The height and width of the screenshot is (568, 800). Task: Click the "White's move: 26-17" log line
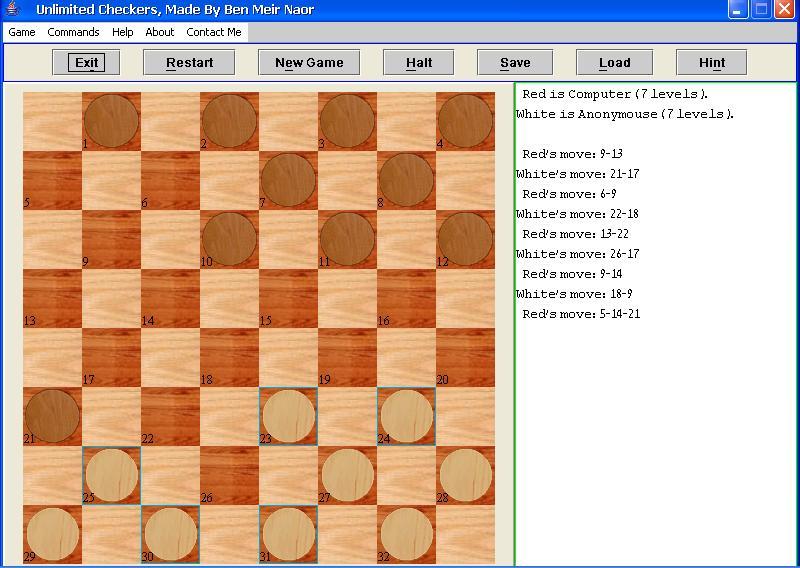(578, 254)
